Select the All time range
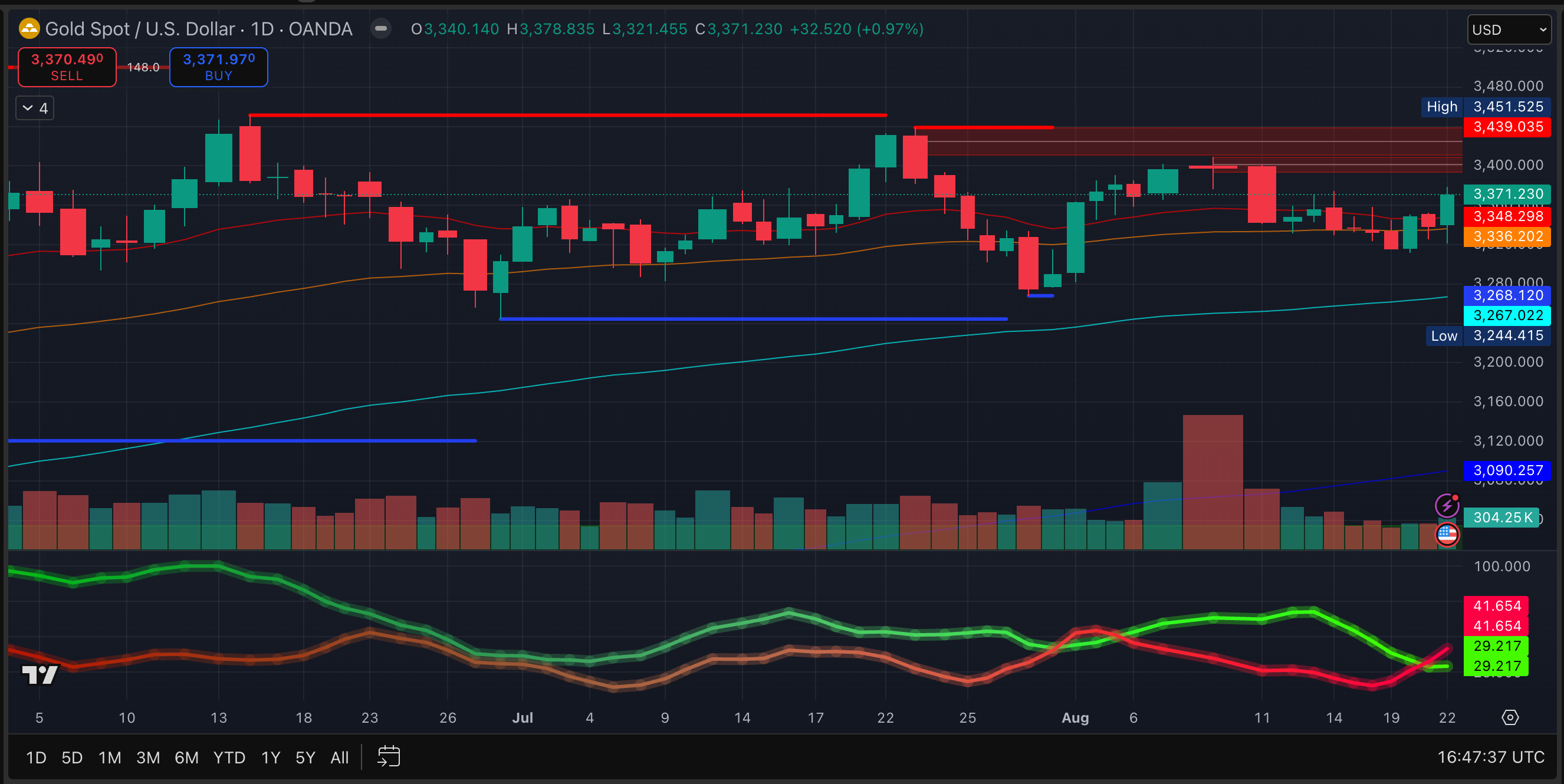 click(339, 757)
